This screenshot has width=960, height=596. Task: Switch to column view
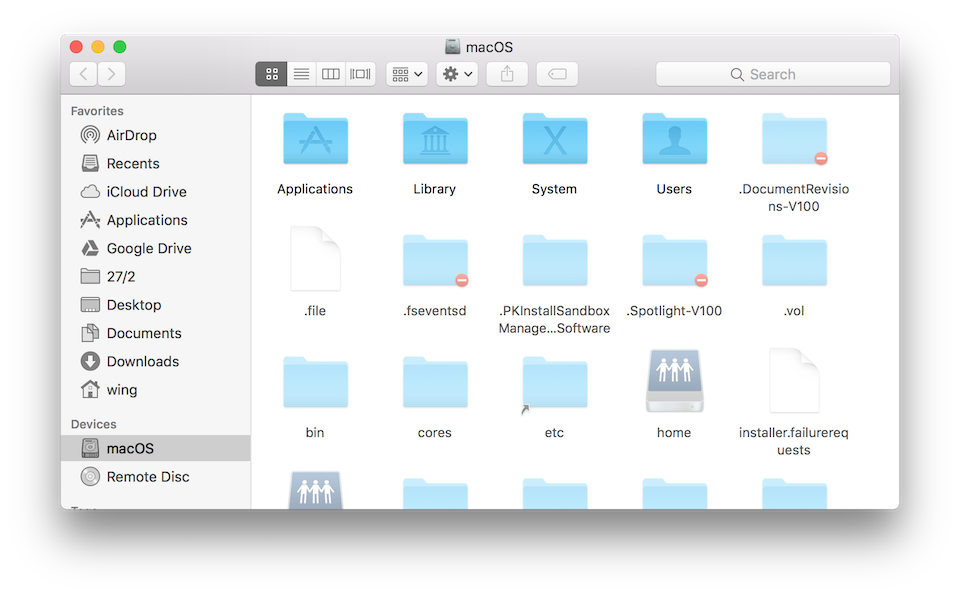(x=331, y=74)
